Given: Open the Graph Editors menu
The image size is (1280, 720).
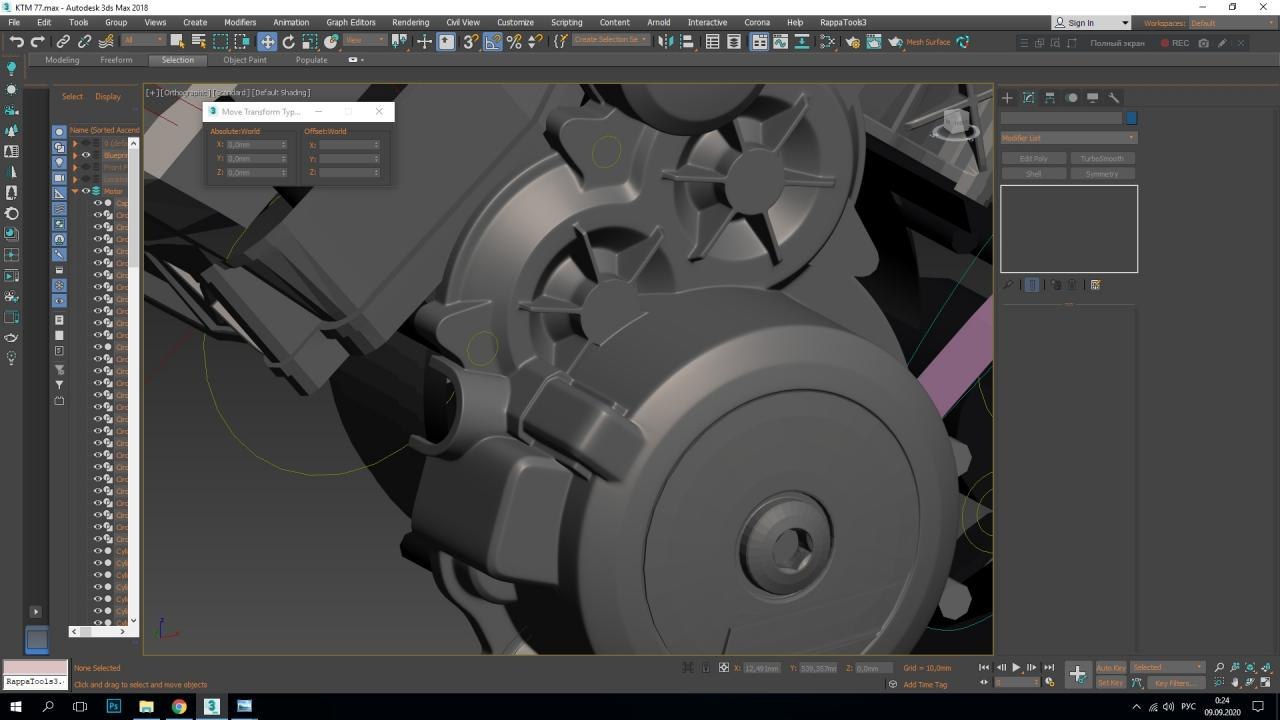Looking at the screenshot, I should click(351, 22).
